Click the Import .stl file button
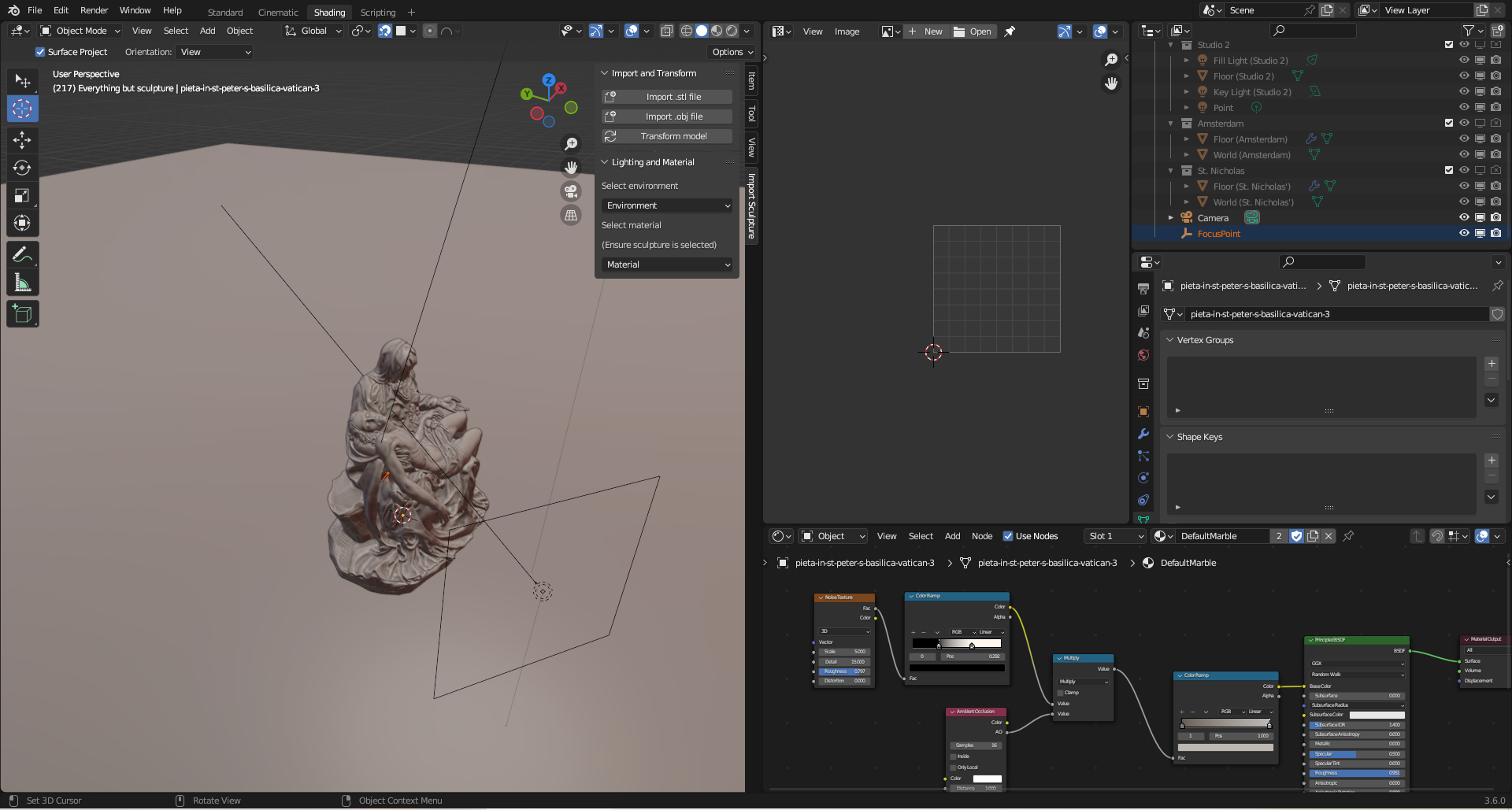This screenshot has height=810, width=1512. tap(667, 97)
